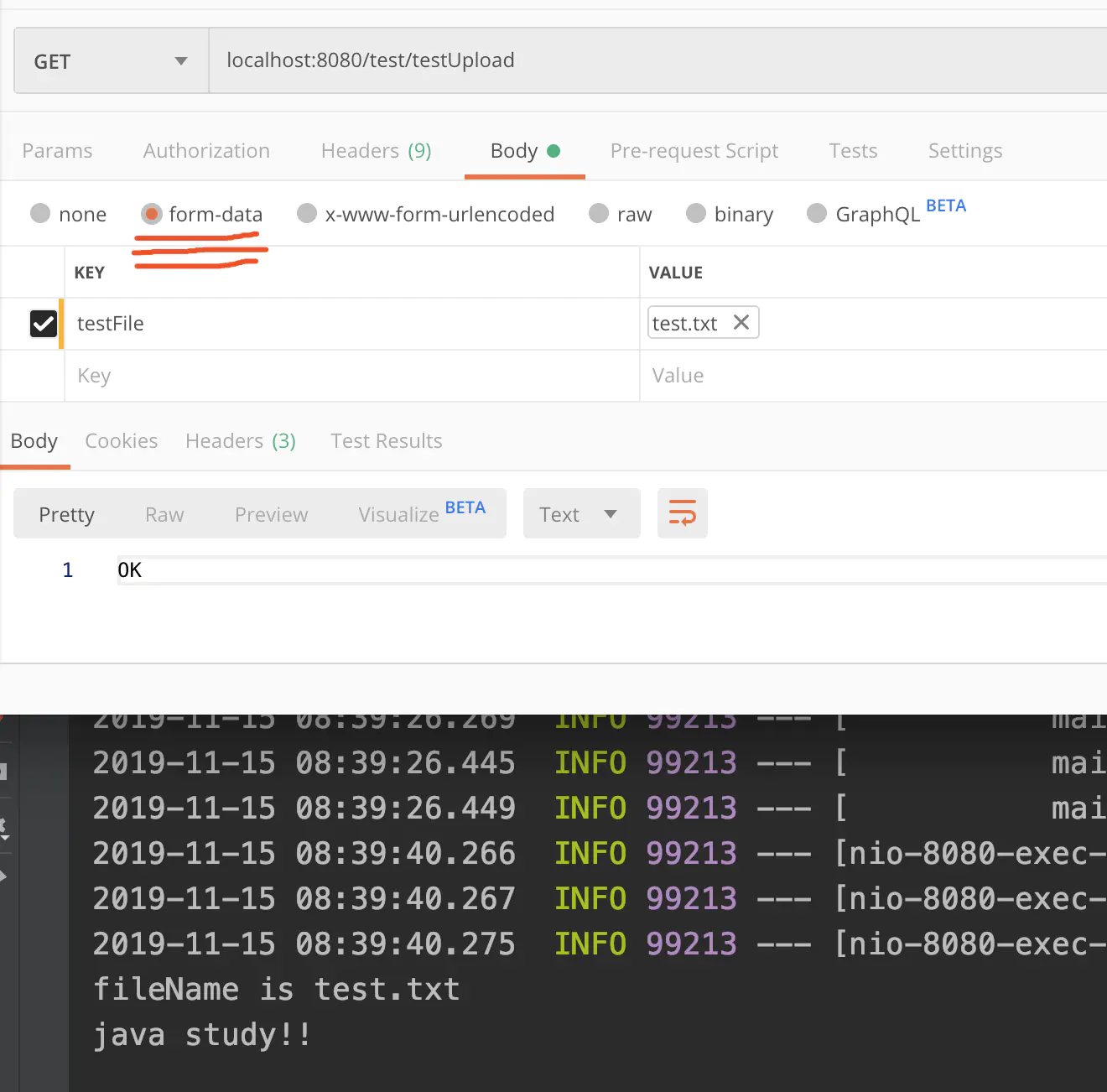Select the raw body option

click(x=599, y=214)
